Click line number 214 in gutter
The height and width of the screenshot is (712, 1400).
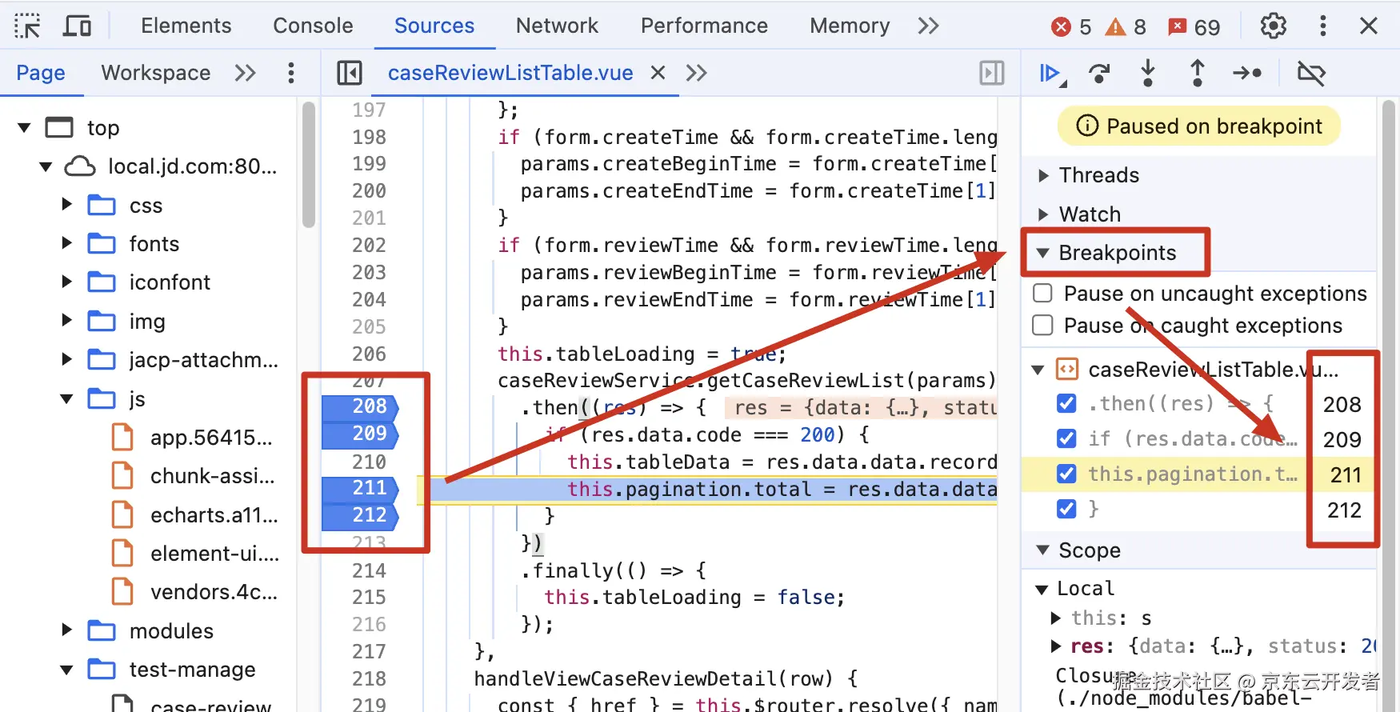coord(369,571)
